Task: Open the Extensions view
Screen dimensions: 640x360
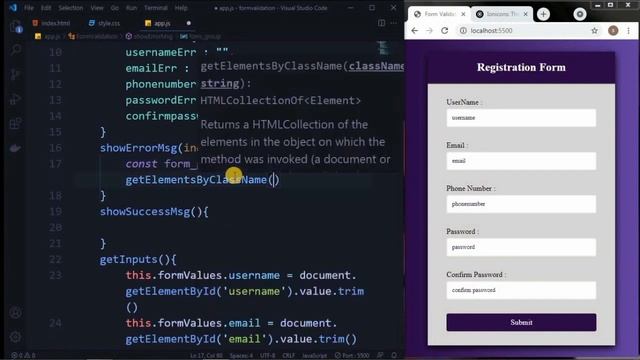Action: 16,123
